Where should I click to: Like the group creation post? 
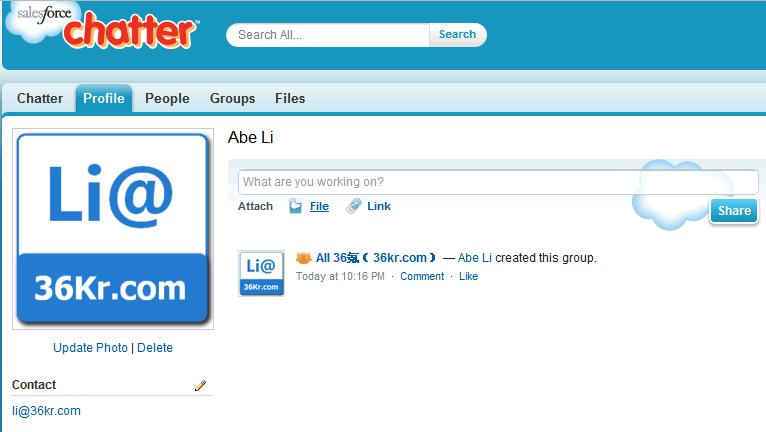click(x=468, y=276)
